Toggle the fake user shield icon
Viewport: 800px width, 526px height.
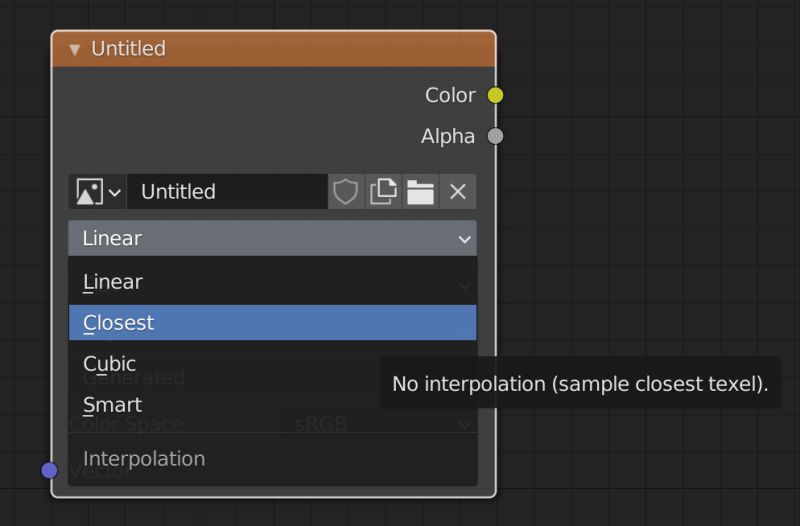pyautogui.click(x=346, y=192)
